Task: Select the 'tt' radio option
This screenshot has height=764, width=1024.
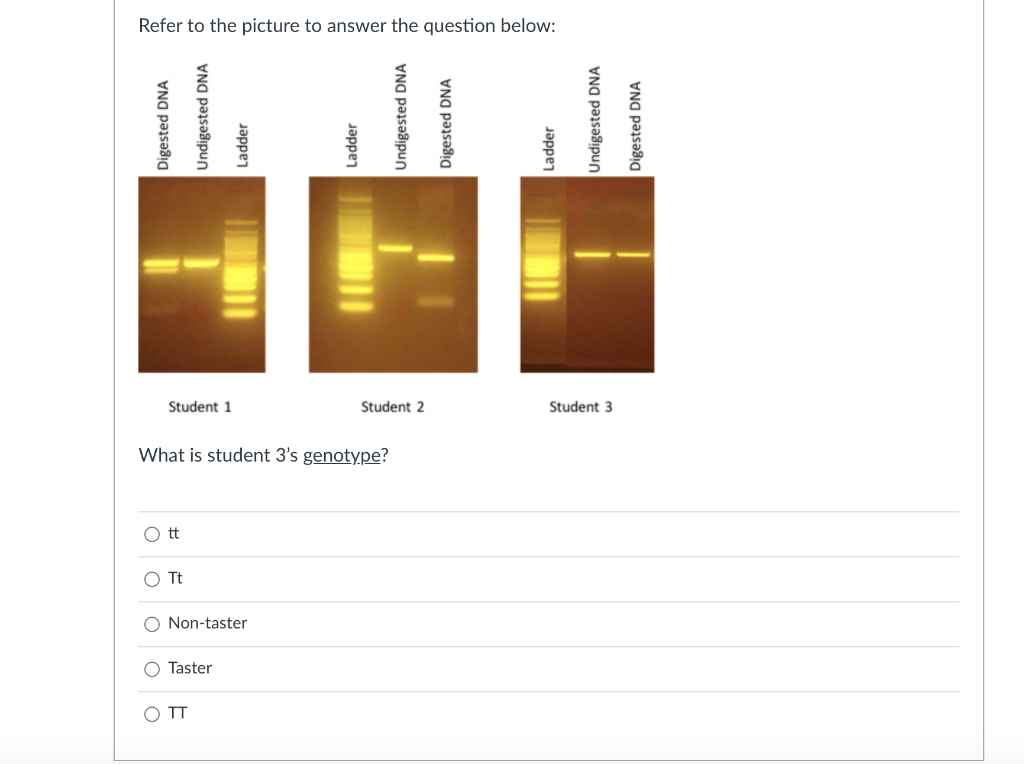Action: [152, 534]
